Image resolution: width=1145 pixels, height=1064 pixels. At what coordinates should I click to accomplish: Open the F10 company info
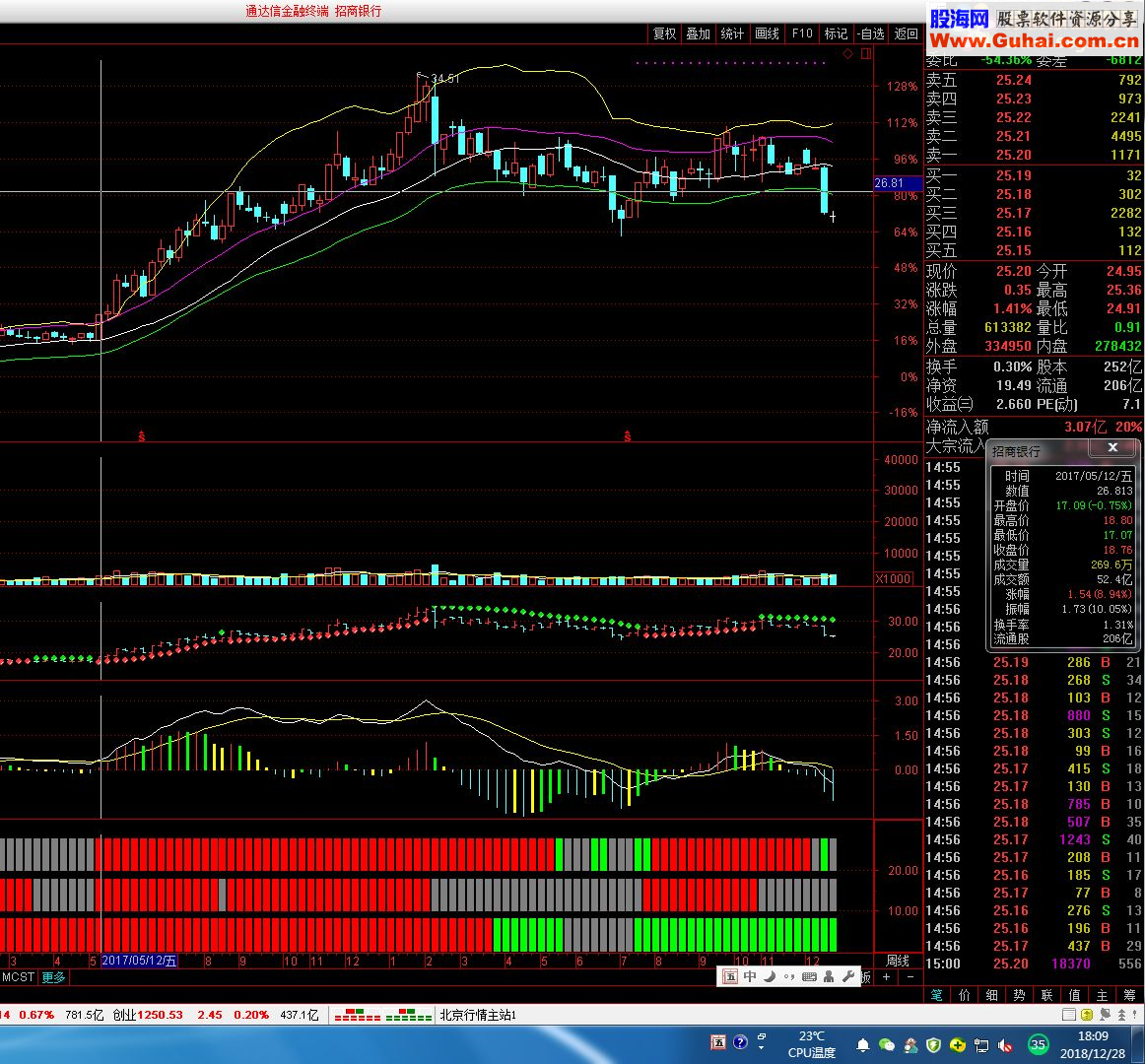pyautogui.click(x=802, y=33)
